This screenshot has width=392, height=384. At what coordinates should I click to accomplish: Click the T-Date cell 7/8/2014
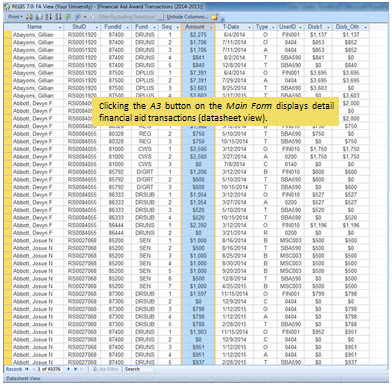click(x=235, y=164)
